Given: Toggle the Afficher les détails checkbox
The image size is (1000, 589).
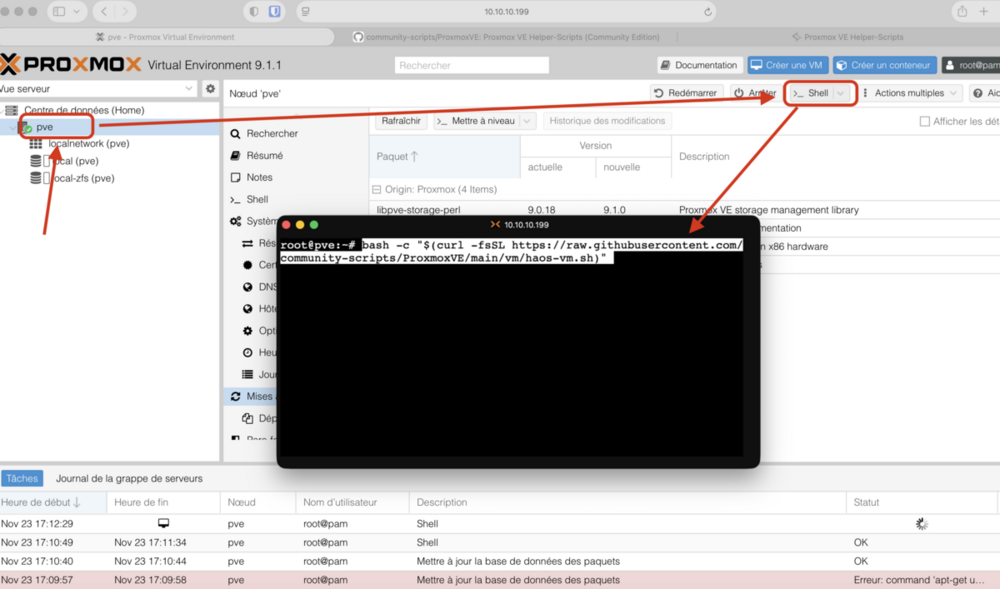Looking at the screenshot, I should pos(924,121).
